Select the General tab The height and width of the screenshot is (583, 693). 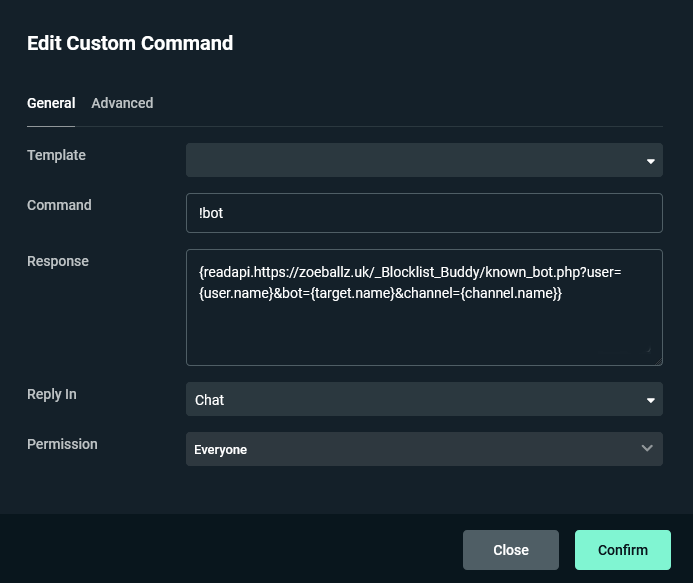point(51,103)
